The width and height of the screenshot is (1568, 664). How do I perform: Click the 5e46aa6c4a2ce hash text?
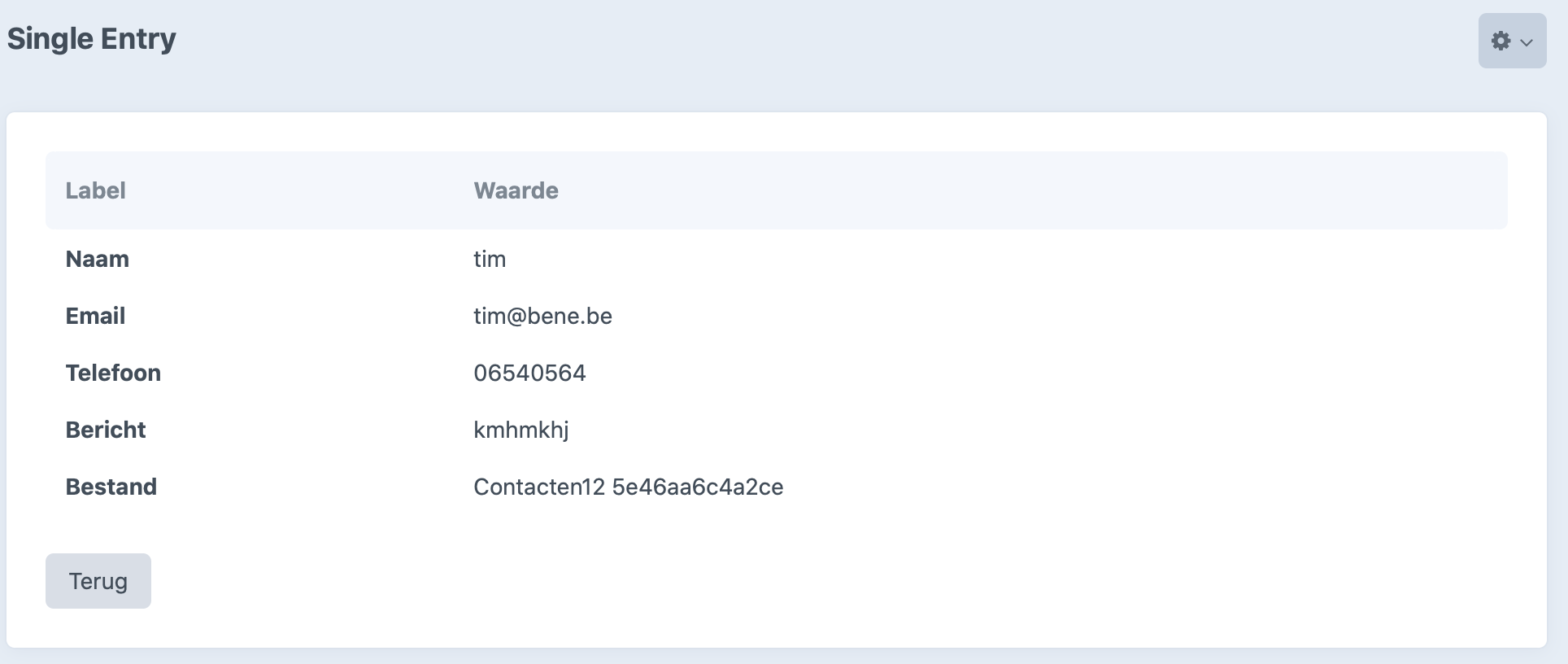pyautogui.click(x=698, y=487)
